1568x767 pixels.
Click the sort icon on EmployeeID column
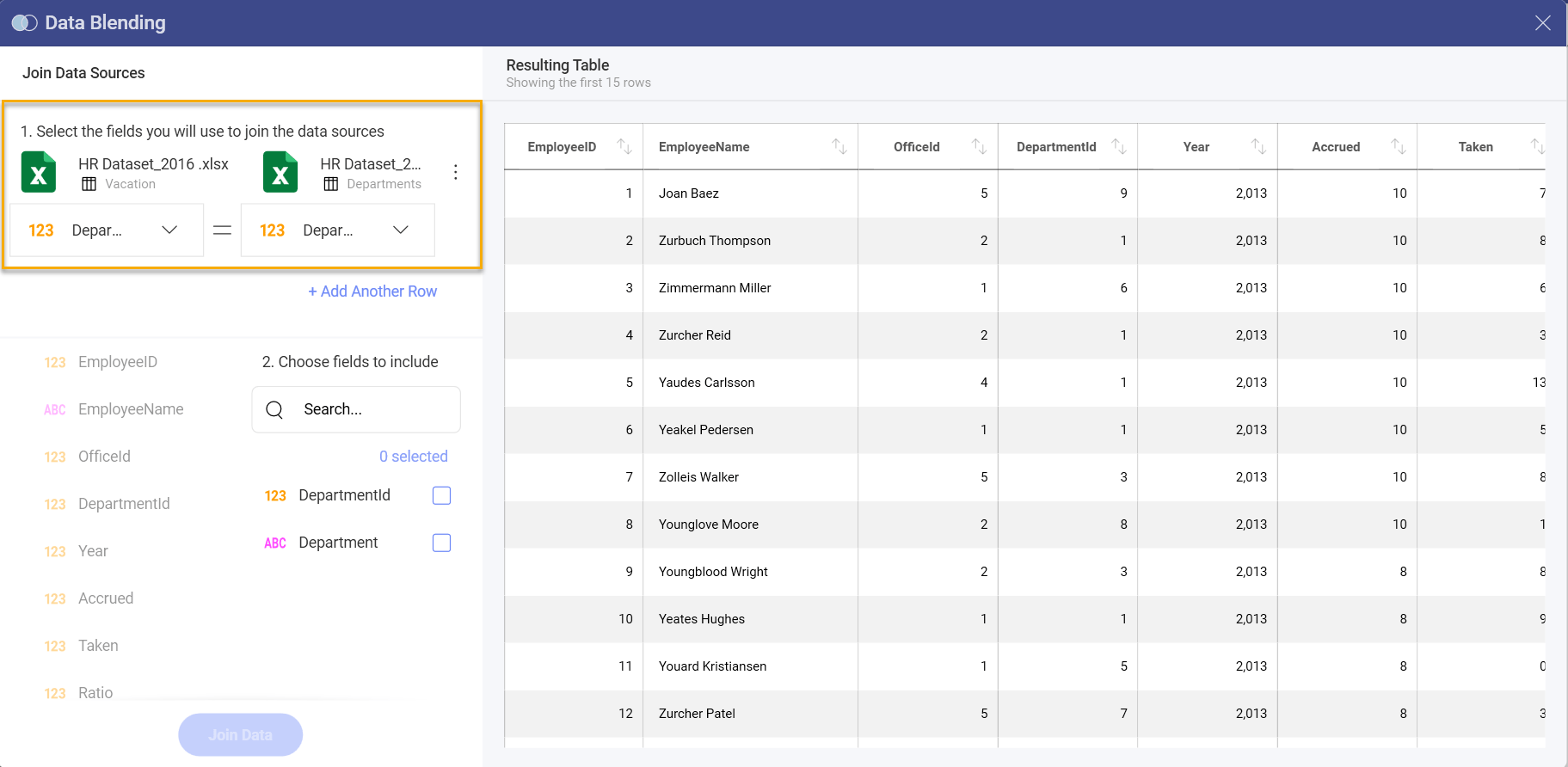(x=624, y=147)
